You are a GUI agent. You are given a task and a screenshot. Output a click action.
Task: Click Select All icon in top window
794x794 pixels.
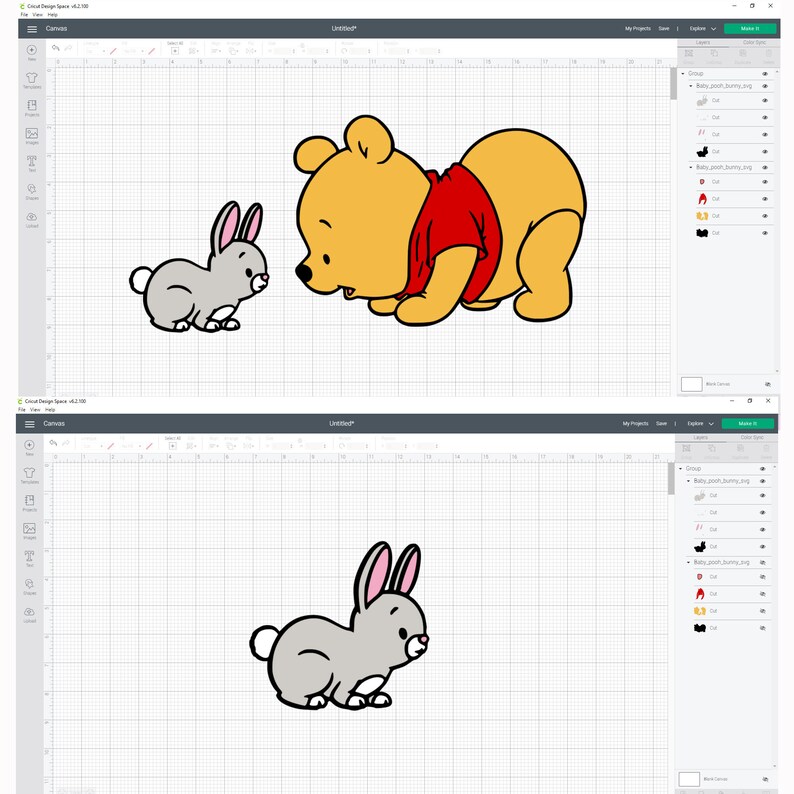(175, 51)
